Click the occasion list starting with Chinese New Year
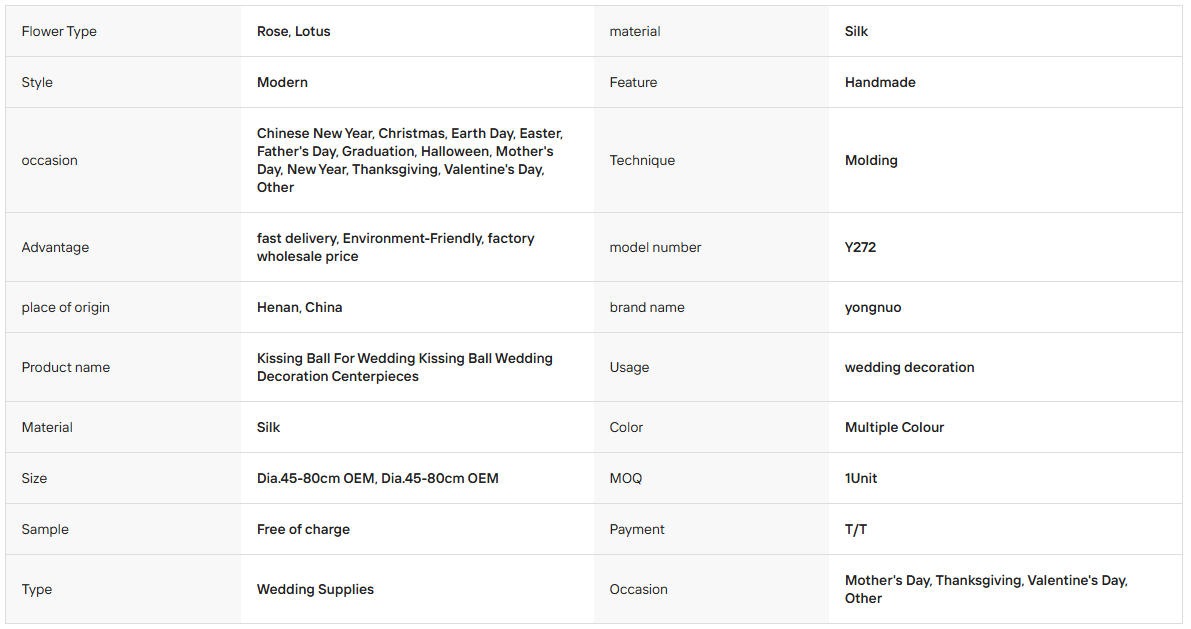 (410, 160)
